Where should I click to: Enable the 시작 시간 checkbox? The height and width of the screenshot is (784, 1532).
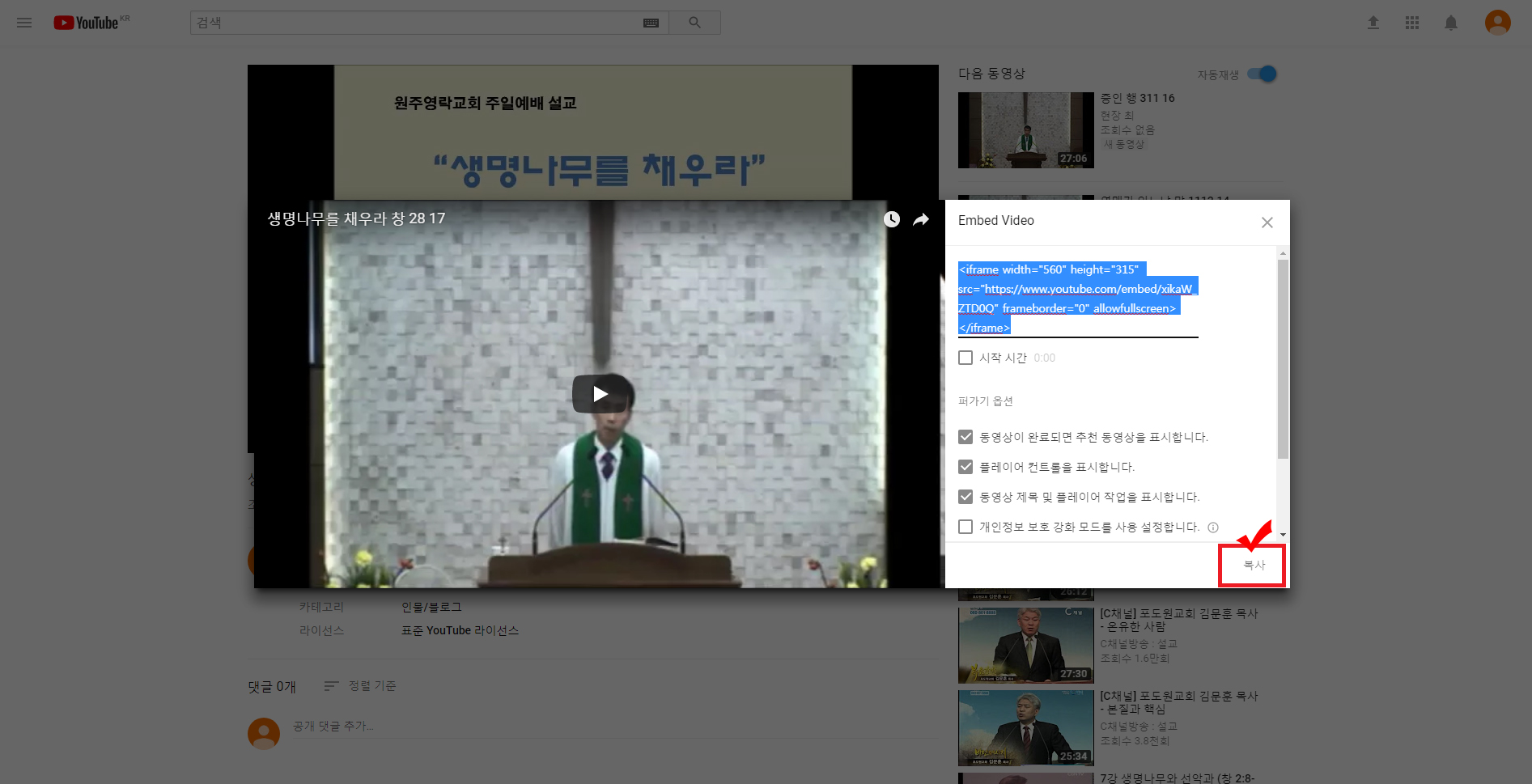pos(965,358)
